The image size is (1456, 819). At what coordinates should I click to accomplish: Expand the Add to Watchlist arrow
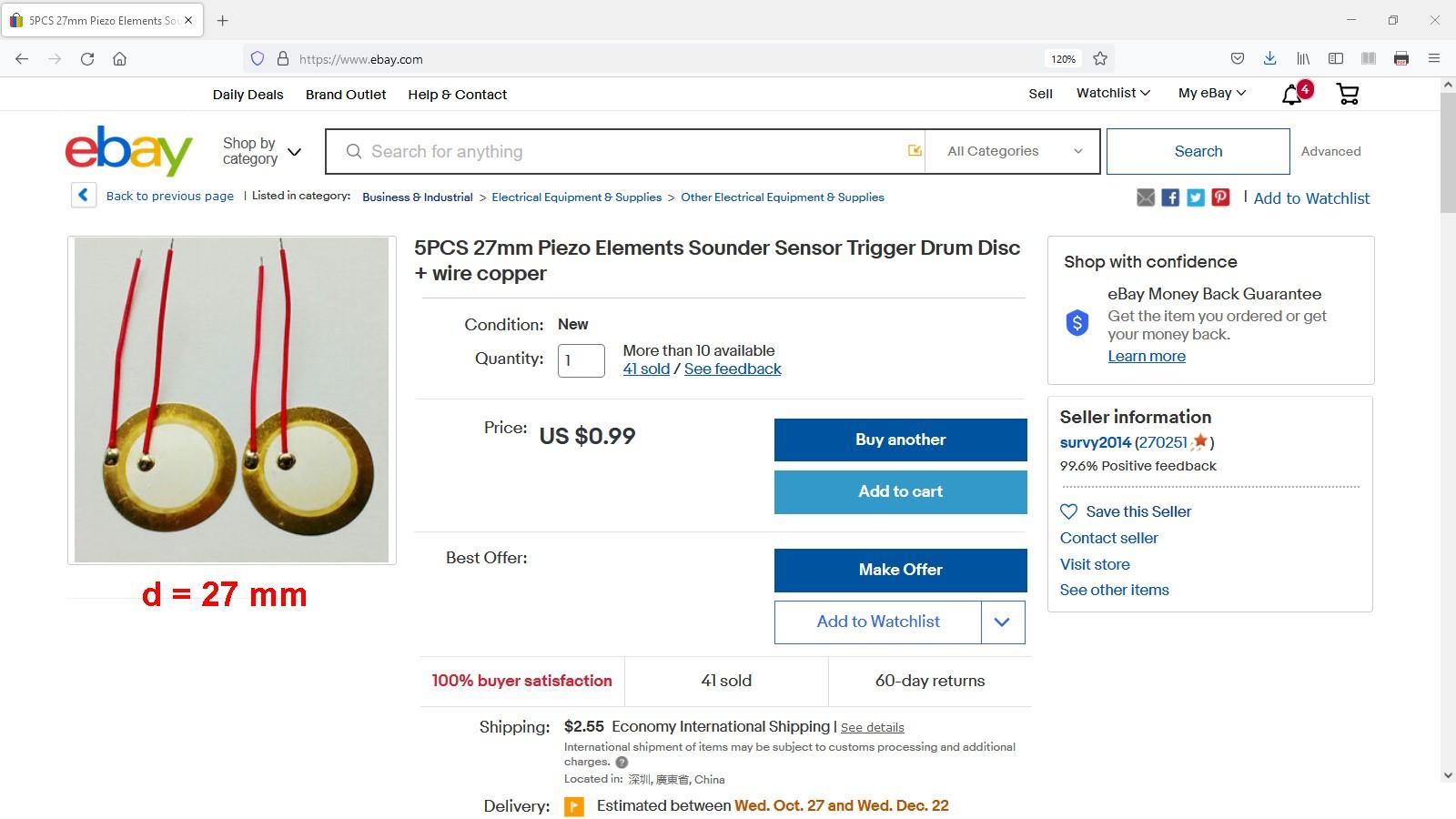click(1003, 622)
